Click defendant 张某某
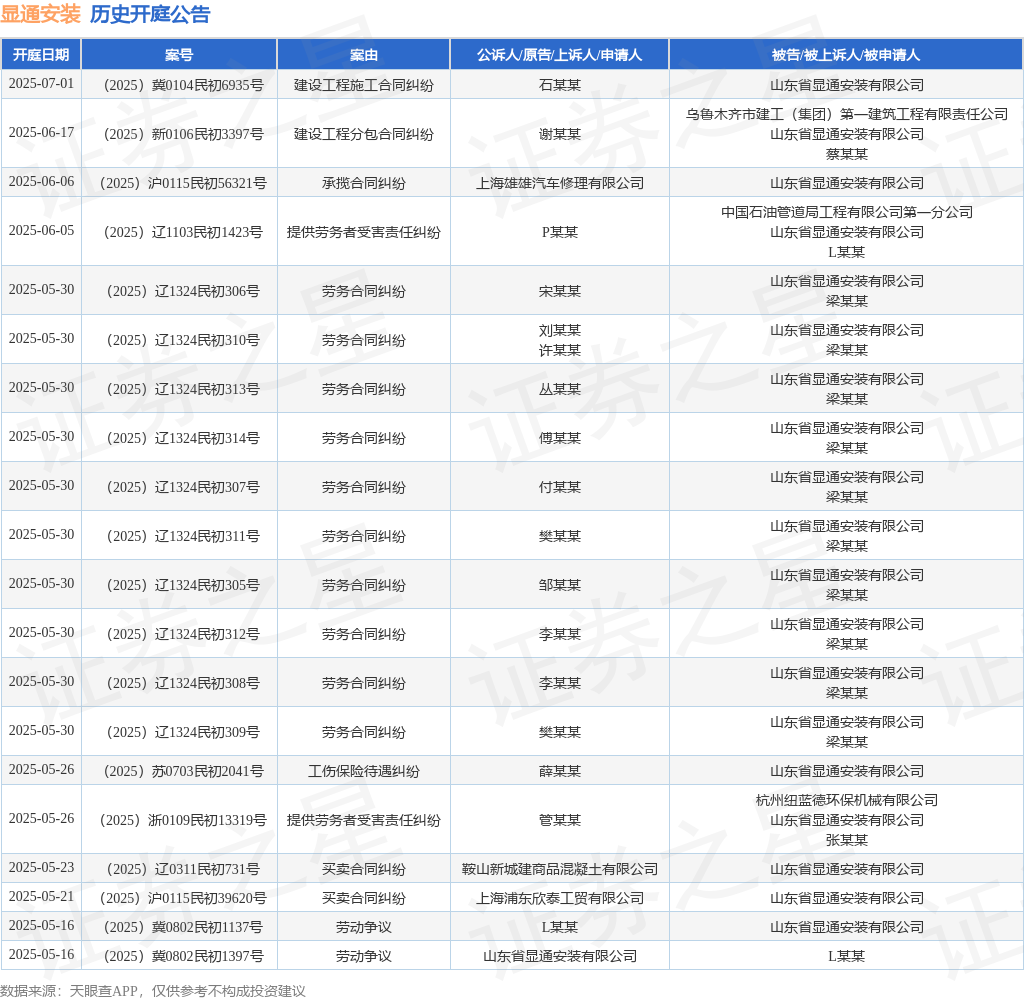 tap(846, 840)
